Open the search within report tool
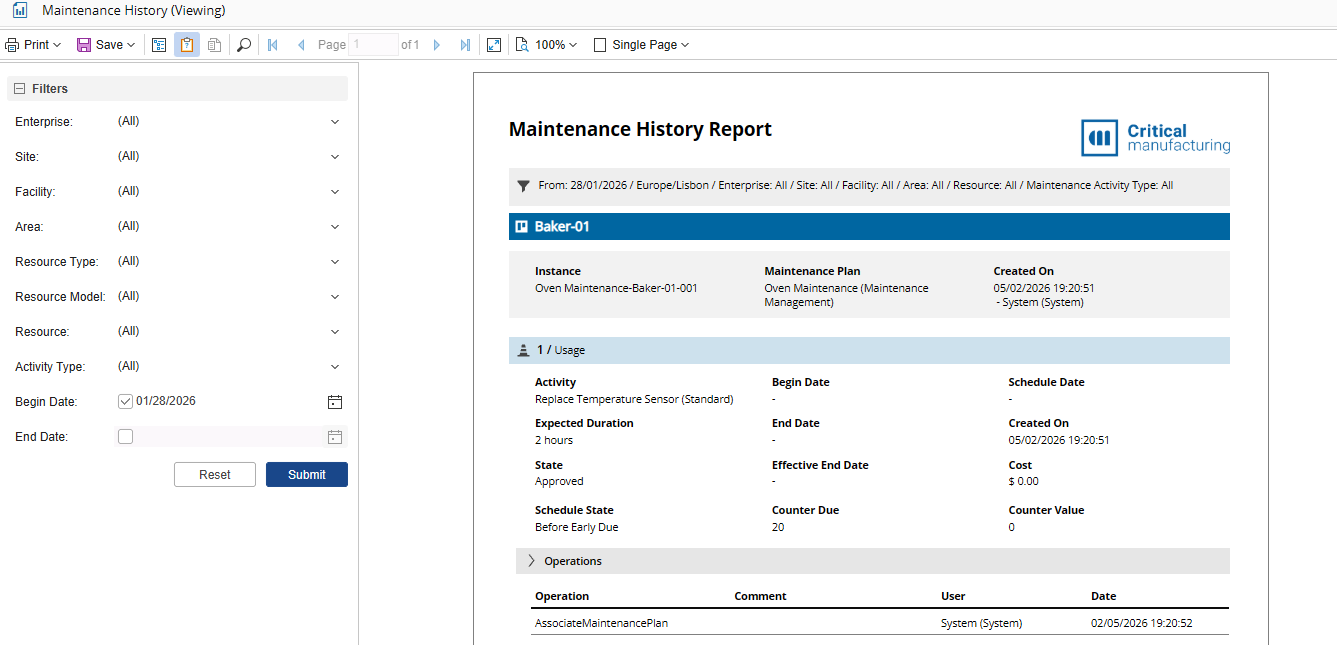Screen dimensions: 1337x645 click(x=244, y=44)
